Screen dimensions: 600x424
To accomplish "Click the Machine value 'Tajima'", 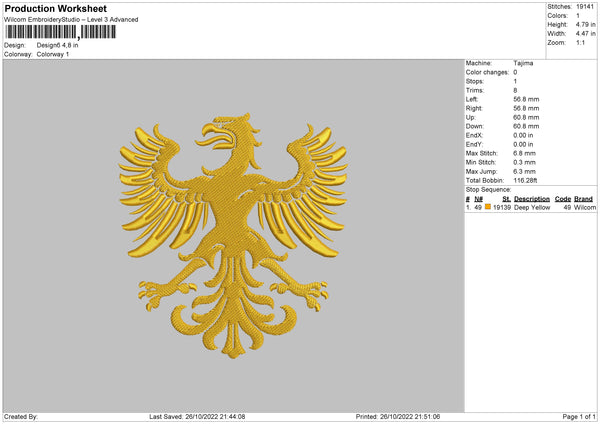I will (523, 63).
